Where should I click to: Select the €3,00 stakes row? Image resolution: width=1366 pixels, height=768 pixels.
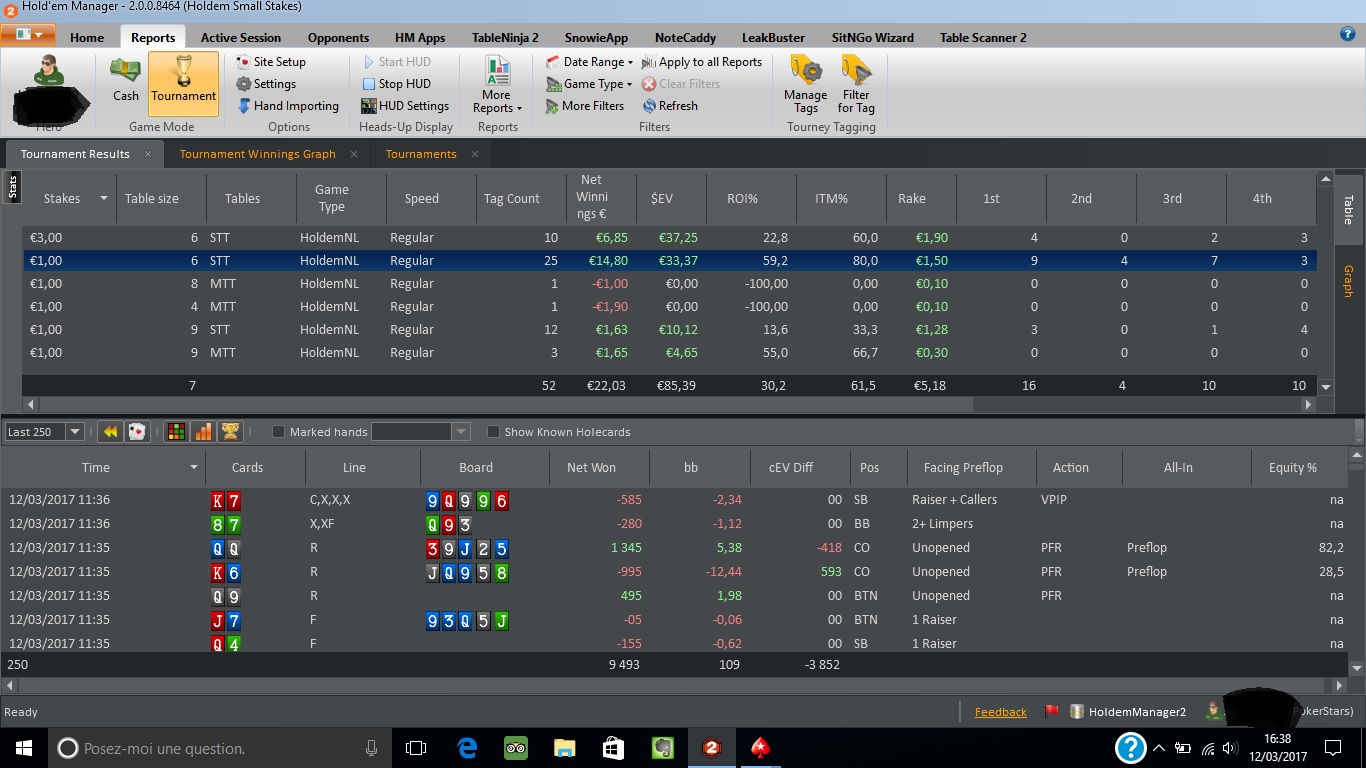669,238
